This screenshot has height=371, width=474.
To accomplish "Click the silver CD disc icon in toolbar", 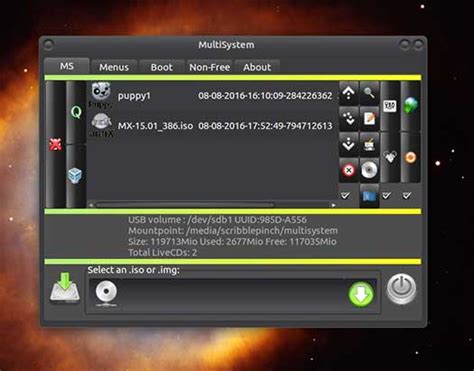I will coord(369,170).
